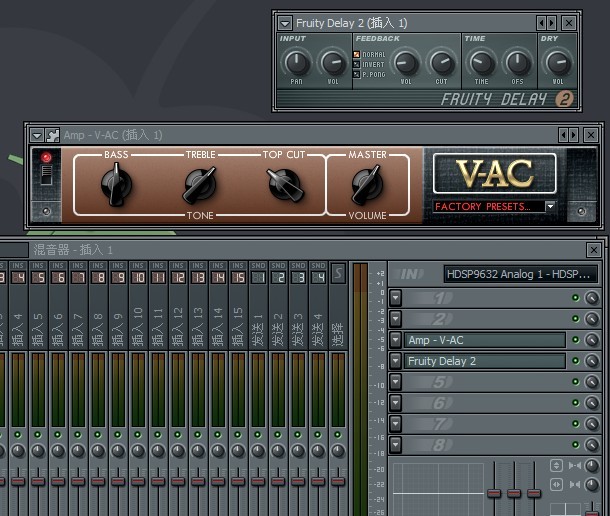610x516 pixels.
Task: Open Amp - V-AC slot menu arrow
Action: click(x=395, y=340)
